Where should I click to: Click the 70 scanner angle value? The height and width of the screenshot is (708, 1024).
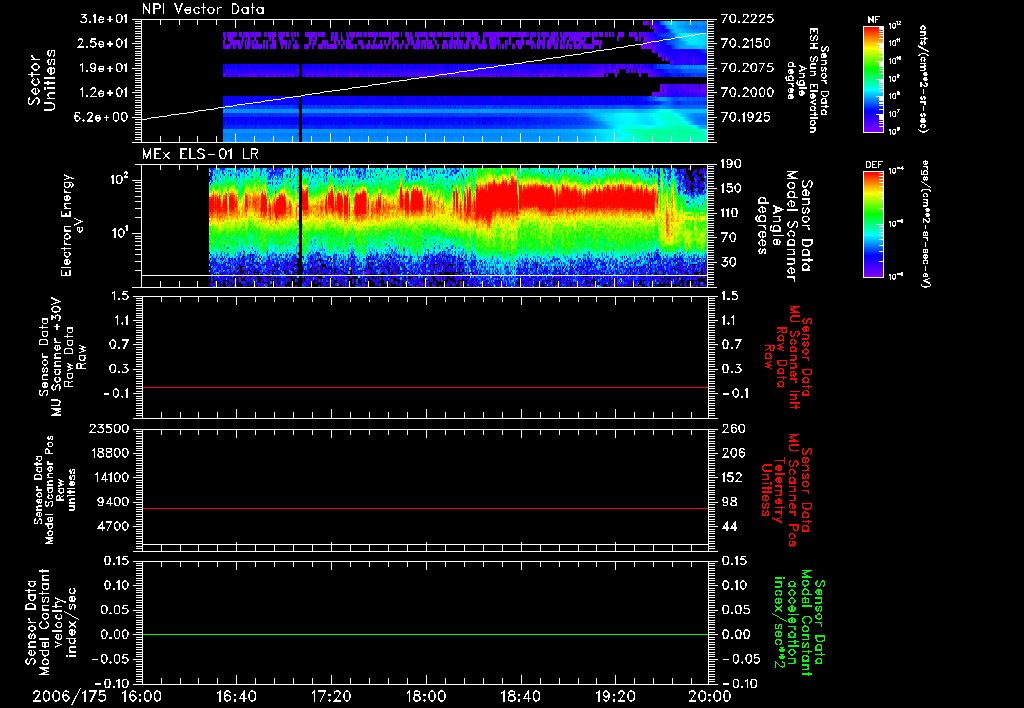click(x=728, y=238)
